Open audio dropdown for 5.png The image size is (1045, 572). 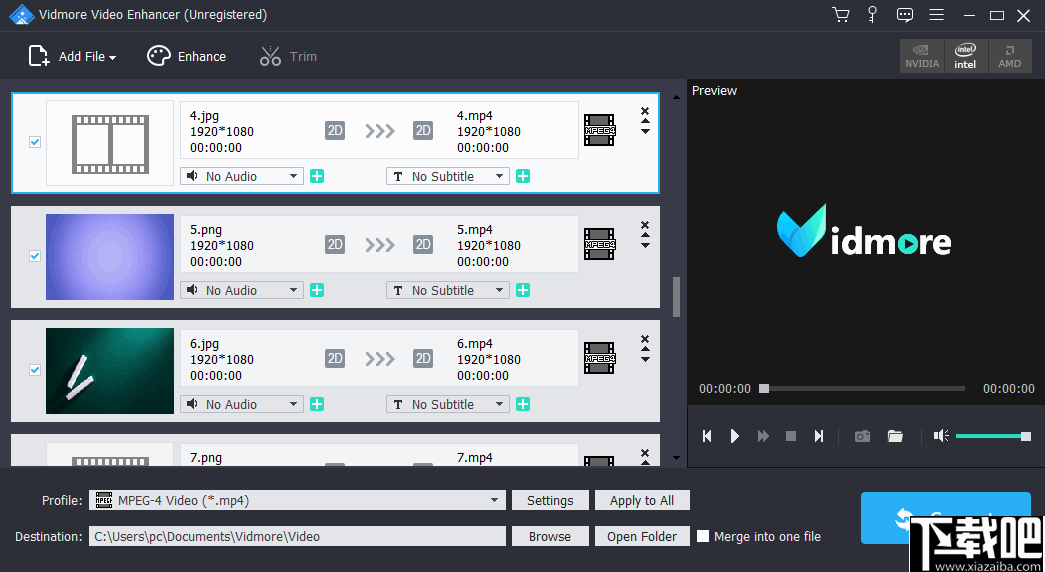click(x=242, y=290)
